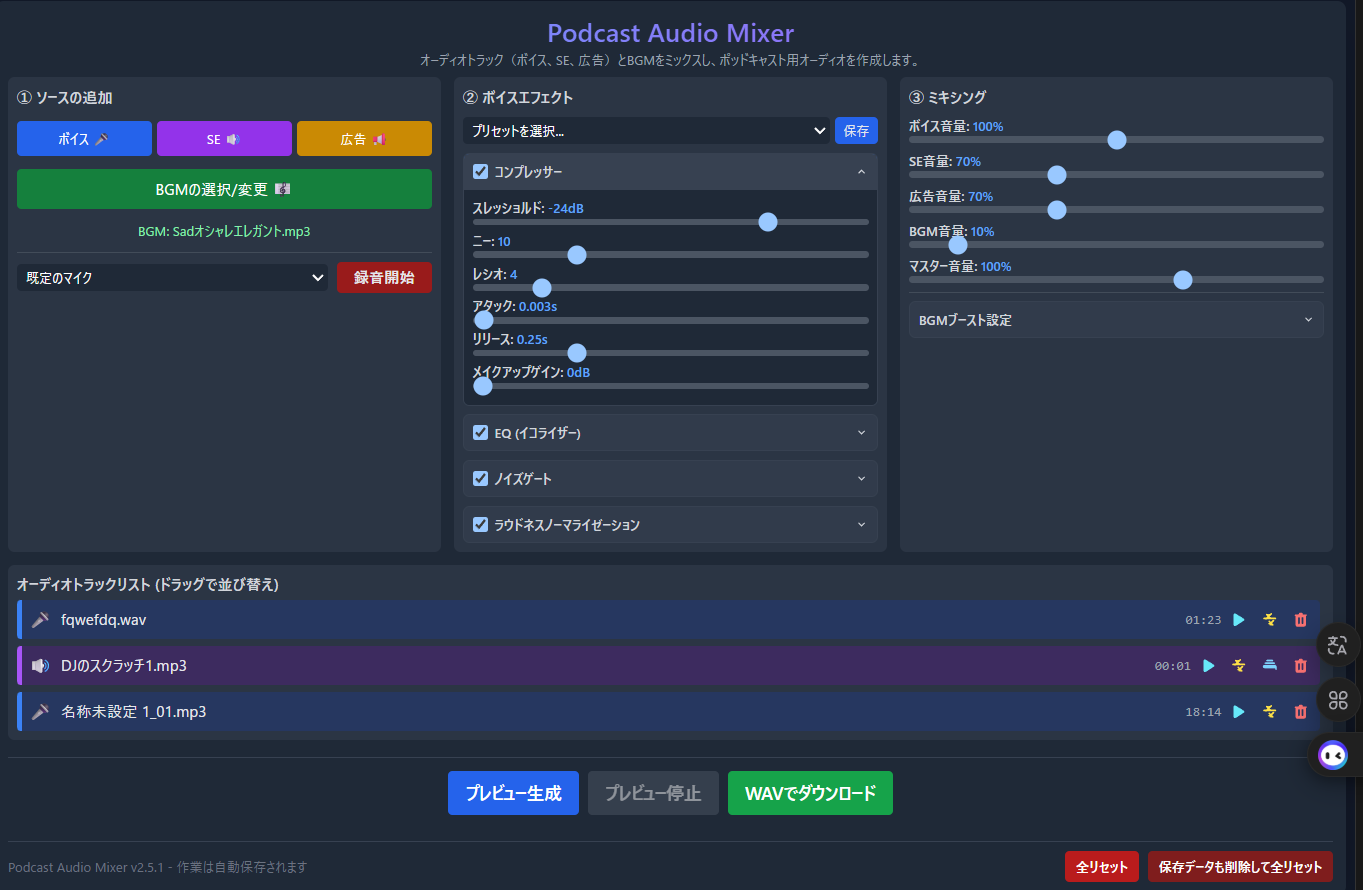This screenshot has height=890, width=1363.
Task: Select the fqwefdq.wav file name
Action: click(104, 620)
